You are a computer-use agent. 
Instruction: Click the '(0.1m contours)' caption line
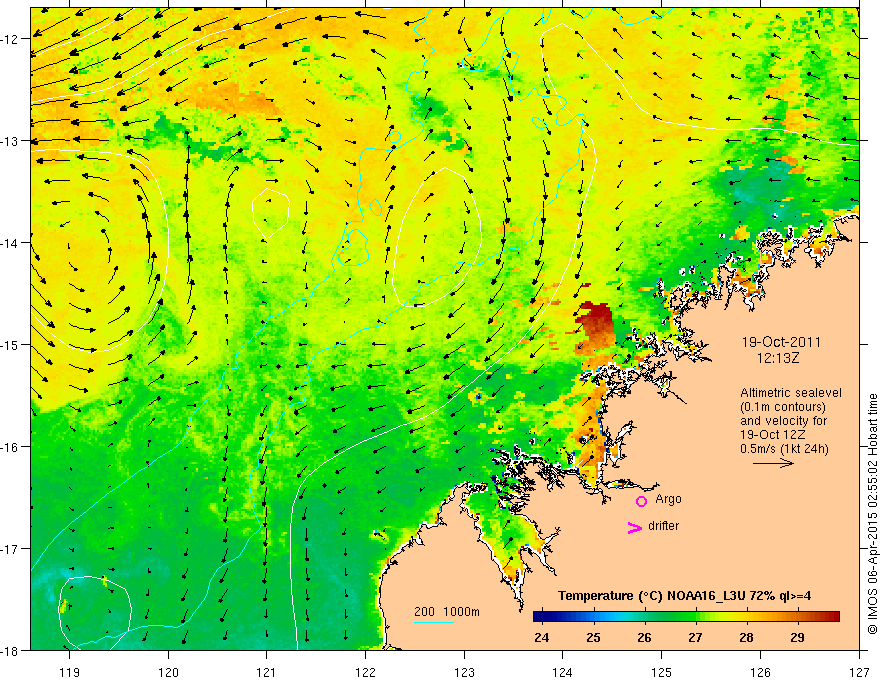click(x=783, y=407)
